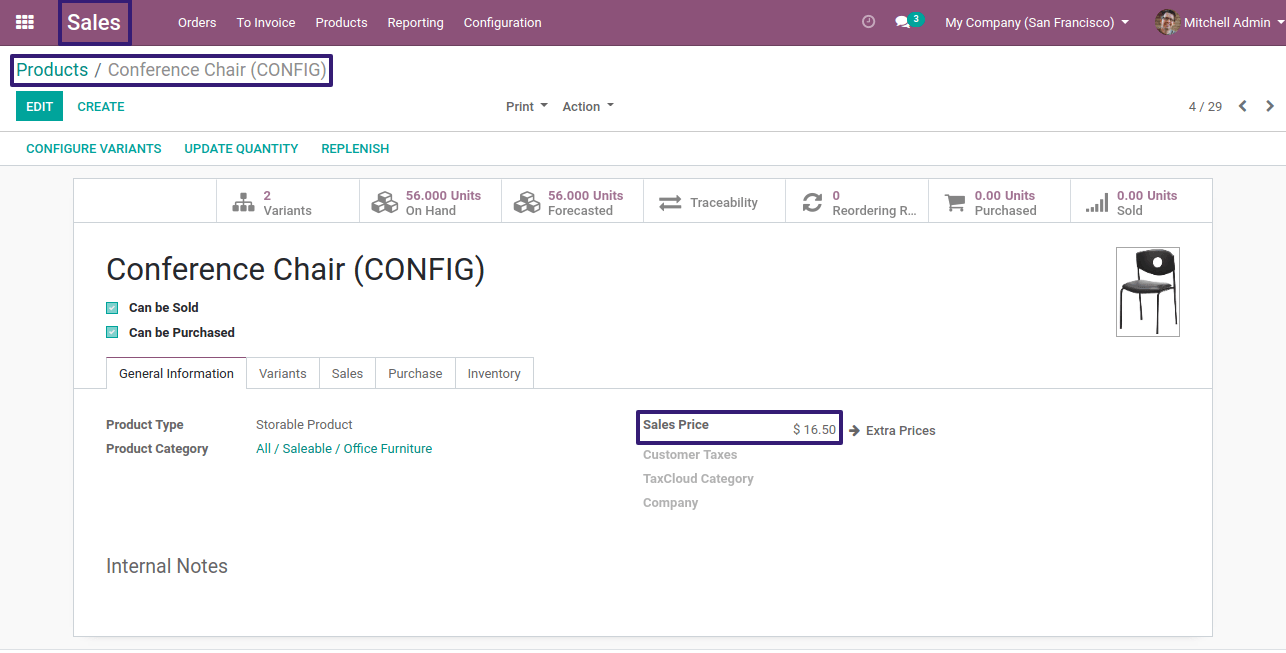Click Mitchell Admin avatar picture
The height and width of the screenshot is (653, 1286).
click(x=1167, y=22)
